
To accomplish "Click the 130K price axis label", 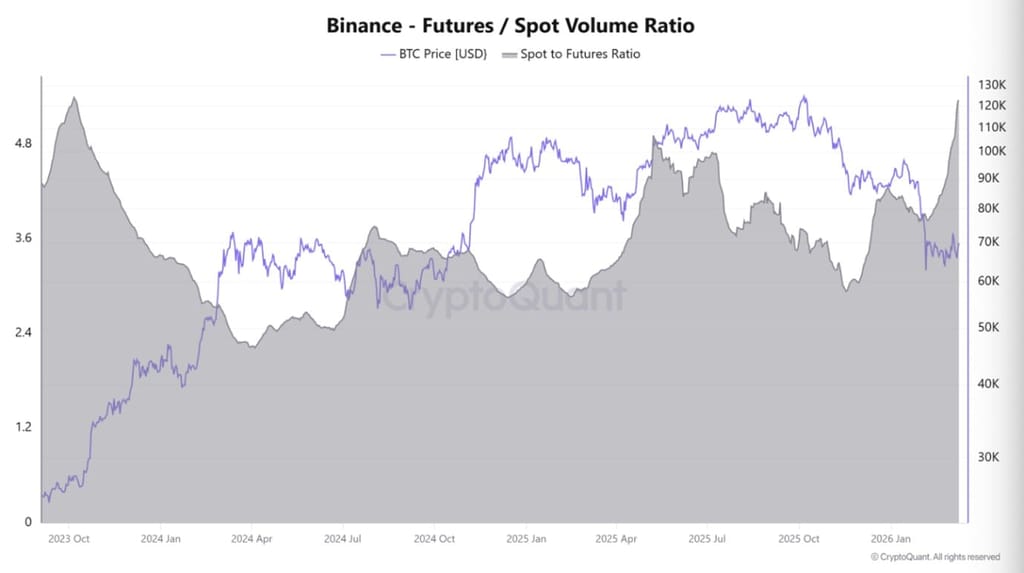I will tap(991, 84).
